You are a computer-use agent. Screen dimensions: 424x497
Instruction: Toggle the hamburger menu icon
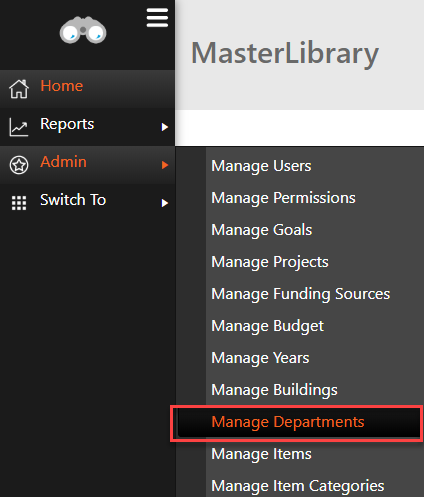tap(157, 18)
